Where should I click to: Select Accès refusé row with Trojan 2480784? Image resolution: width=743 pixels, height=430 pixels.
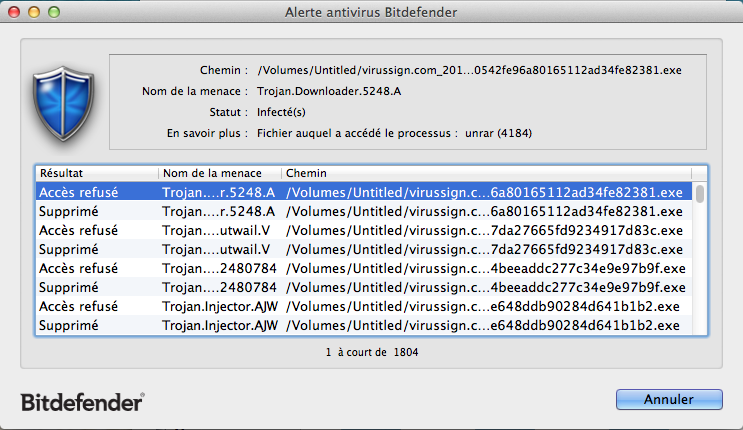(364, 268)
